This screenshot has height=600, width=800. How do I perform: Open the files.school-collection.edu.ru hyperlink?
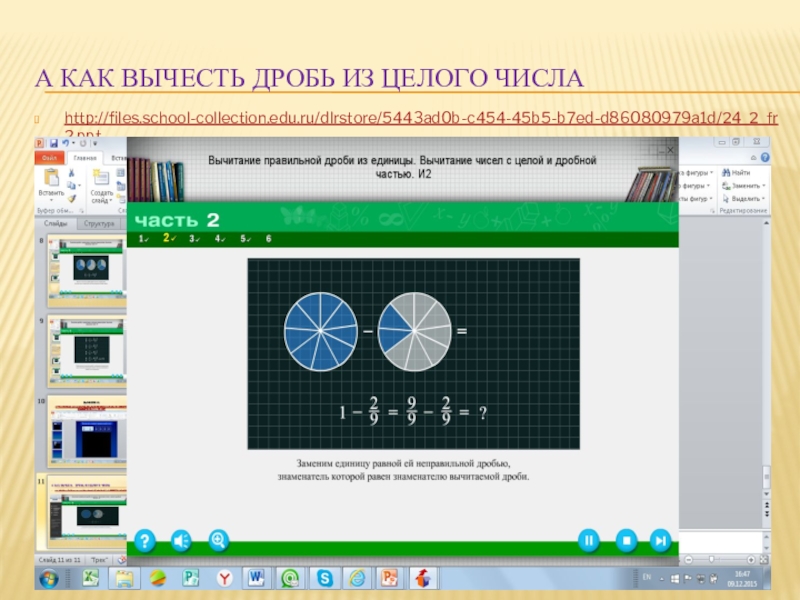pos(421,118)
